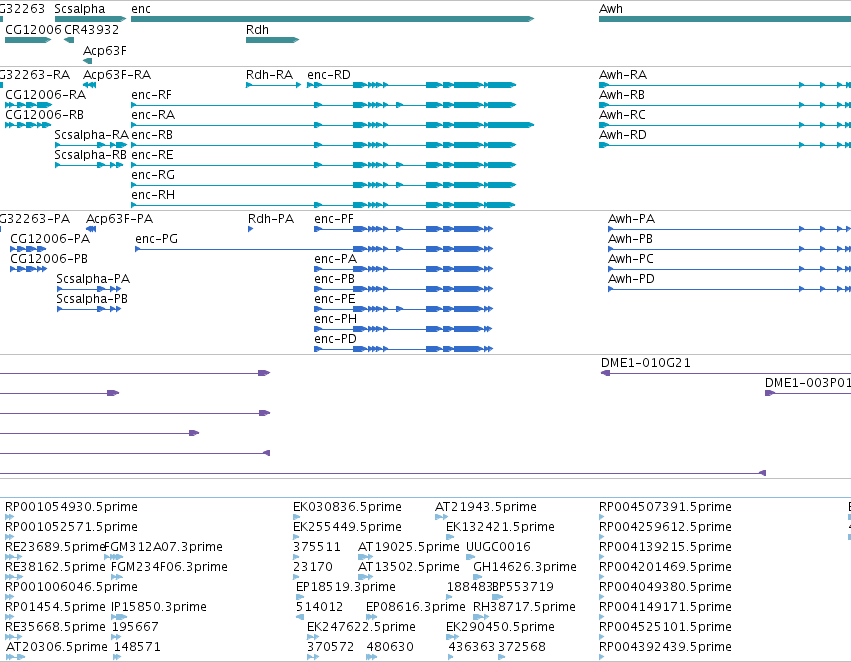Select the enc-PF protein label
The image size is (851, 662).
pyautogui.click(x=334, y=219)
